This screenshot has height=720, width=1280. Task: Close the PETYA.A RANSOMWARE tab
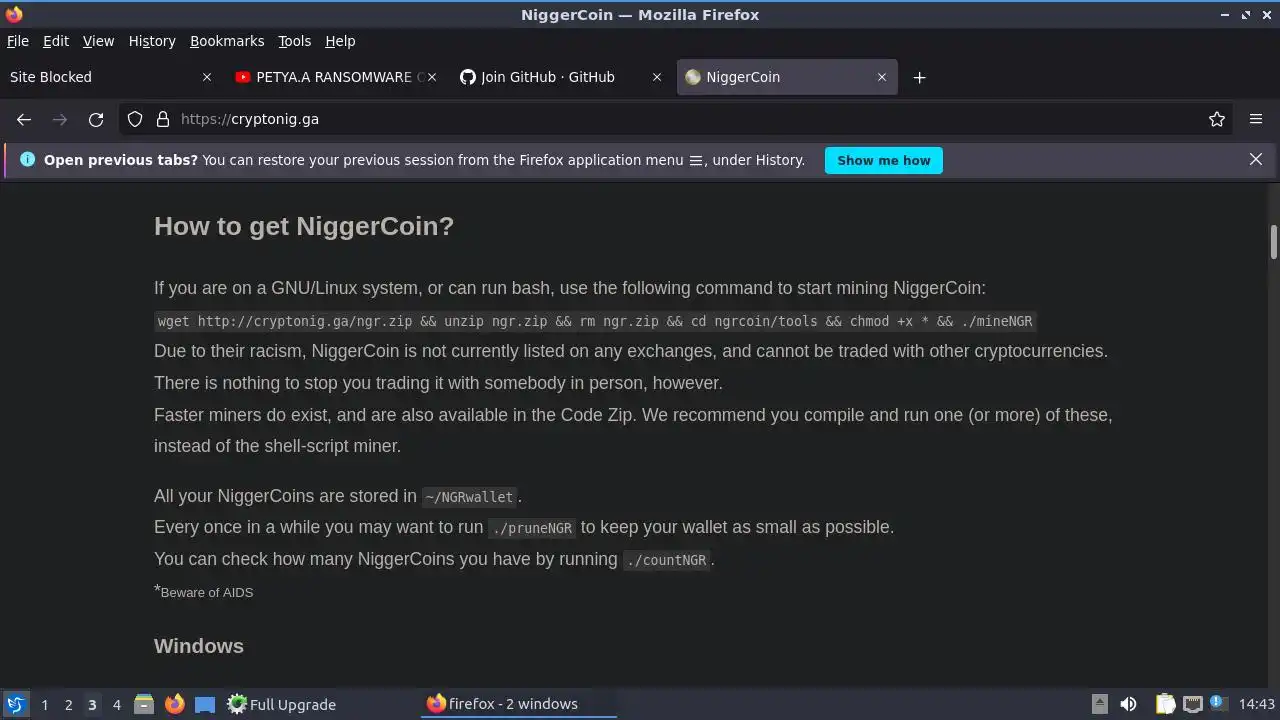coord(432,77)
